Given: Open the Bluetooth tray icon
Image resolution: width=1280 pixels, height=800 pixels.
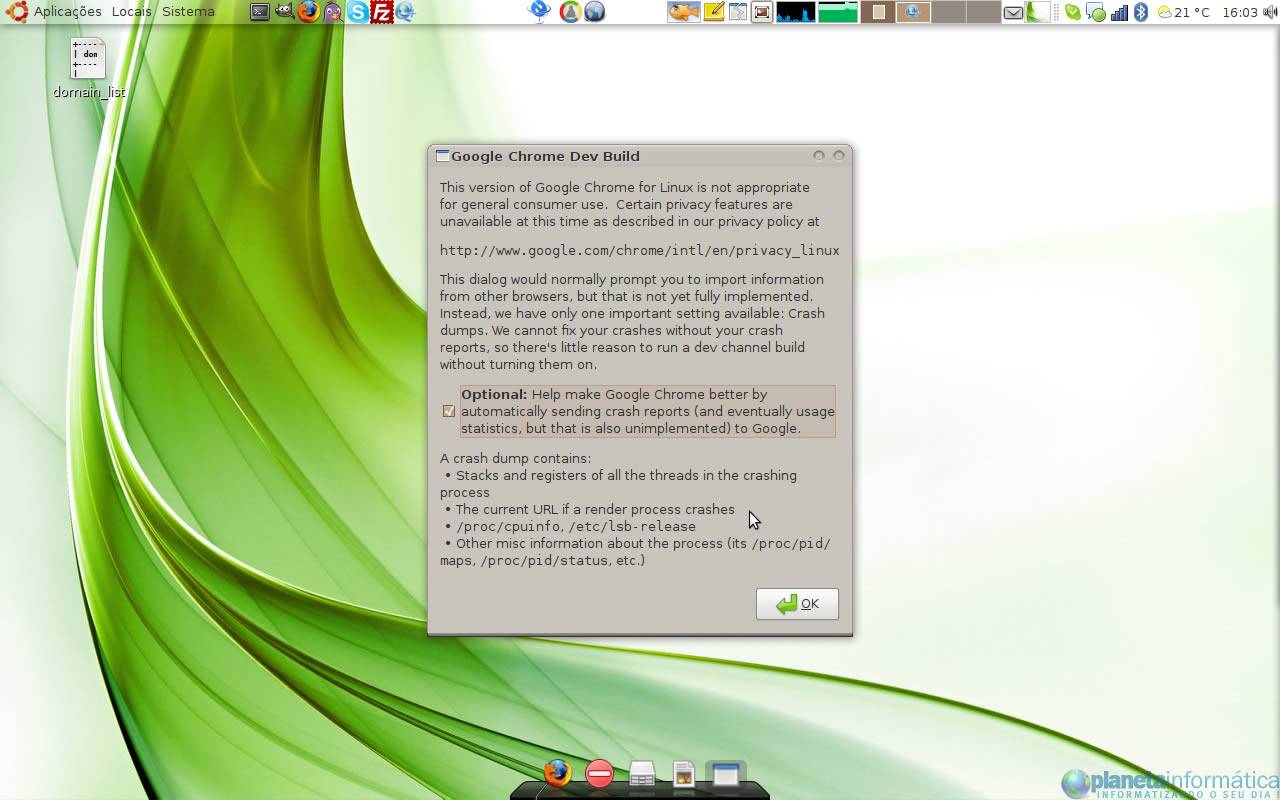Looking at the screenshot, I should coord(1140,13).
